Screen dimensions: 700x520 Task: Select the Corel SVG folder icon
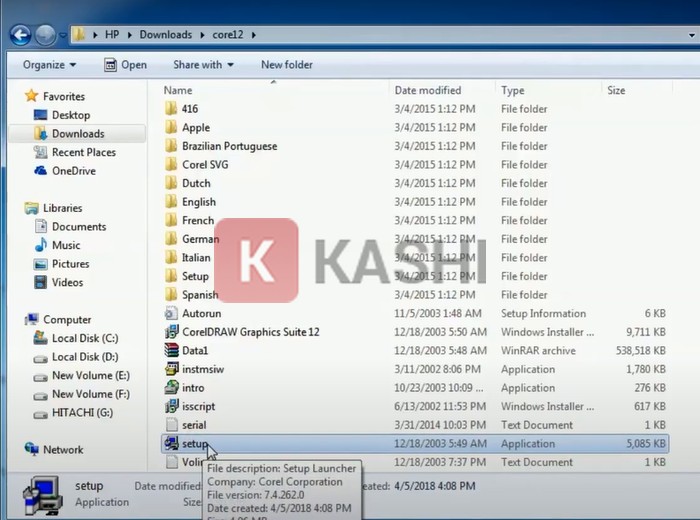(171, 164)
